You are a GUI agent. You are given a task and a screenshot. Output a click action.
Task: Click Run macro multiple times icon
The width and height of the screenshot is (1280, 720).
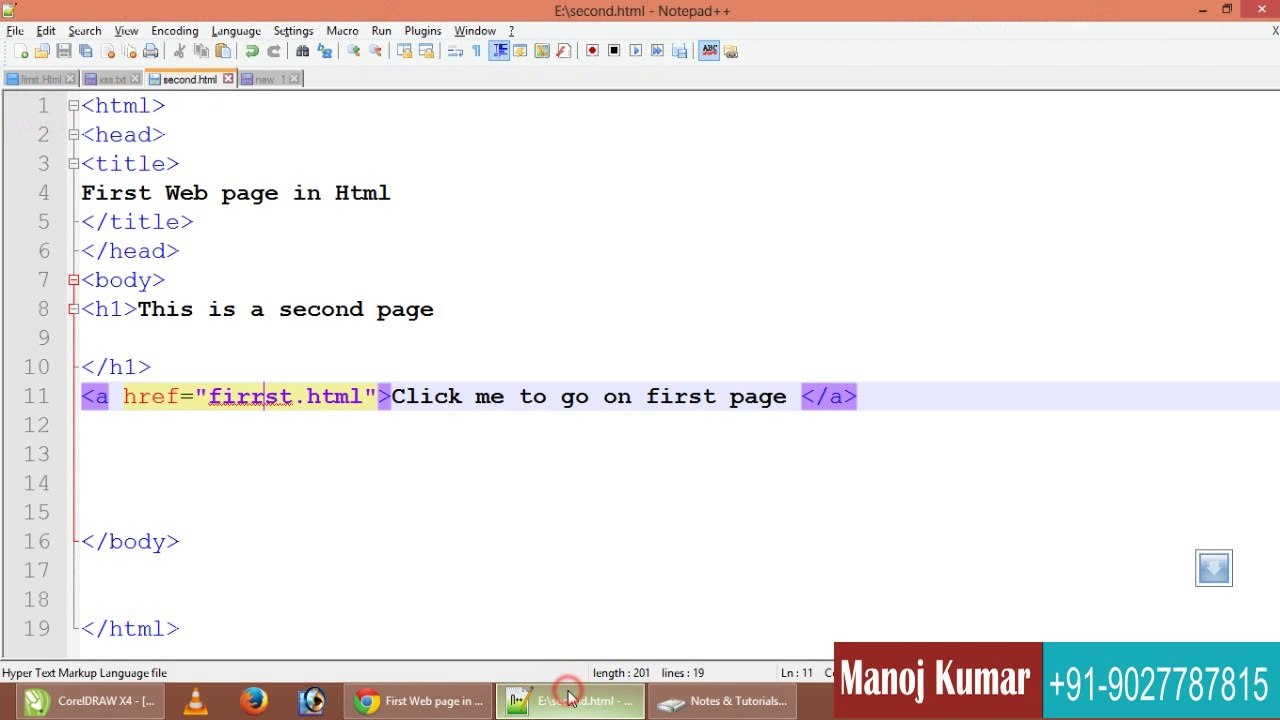(x=657, y=51)
